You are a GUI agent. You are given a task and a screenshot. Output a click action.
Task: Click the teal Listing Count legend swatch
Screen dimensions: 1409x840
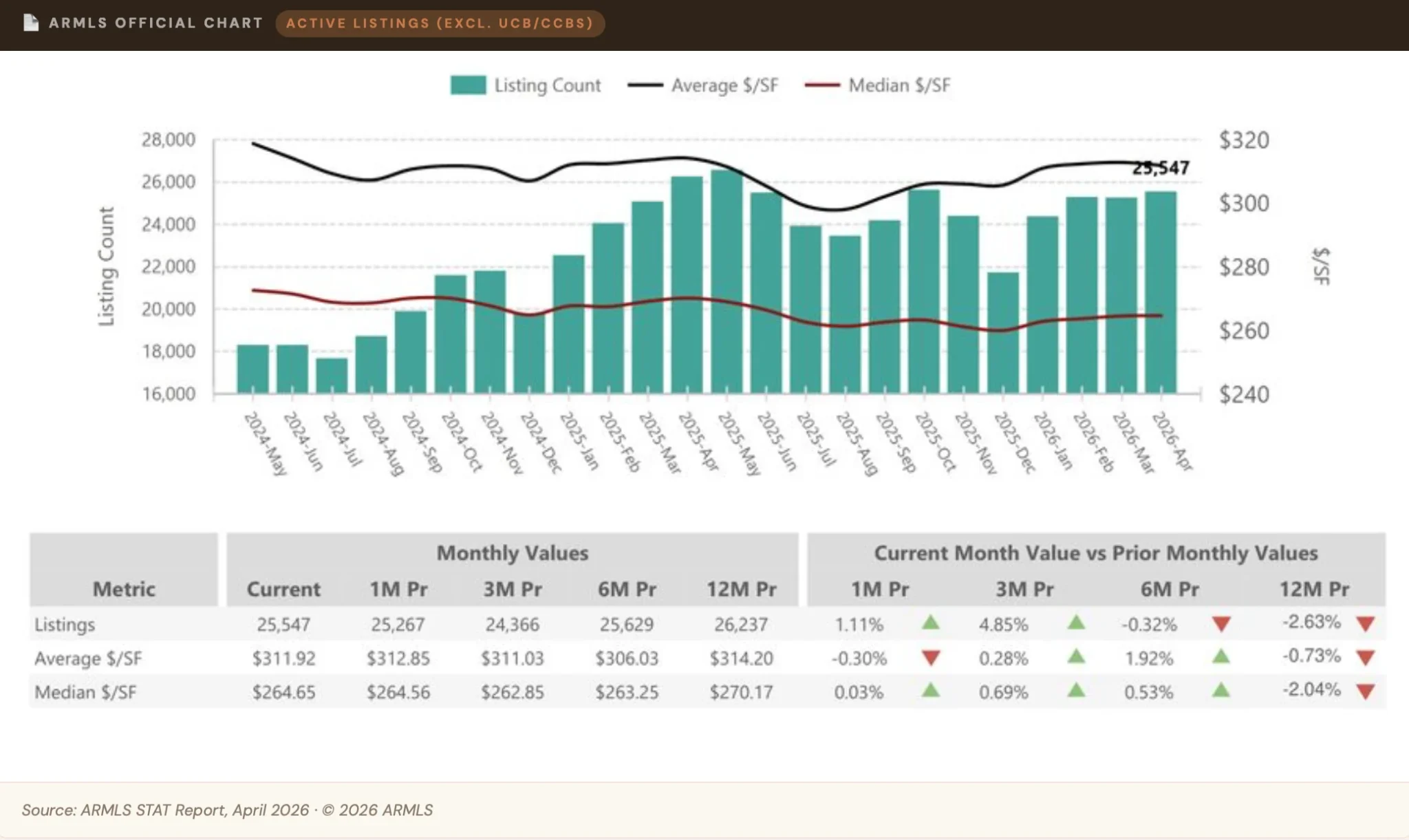(x=468, y=85)
